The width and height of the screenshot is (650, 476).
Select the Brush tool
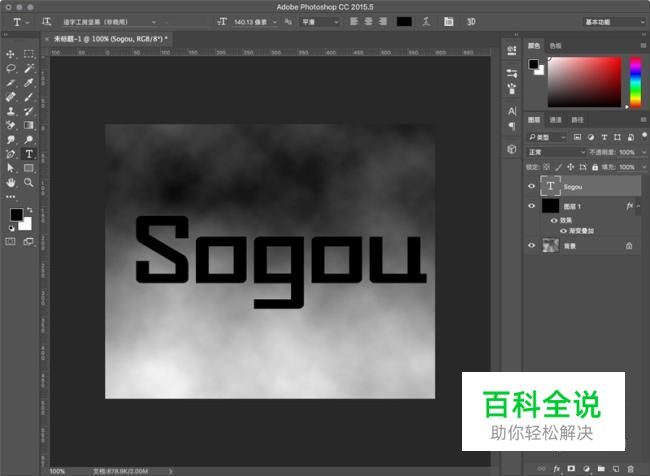click(29, 97)
